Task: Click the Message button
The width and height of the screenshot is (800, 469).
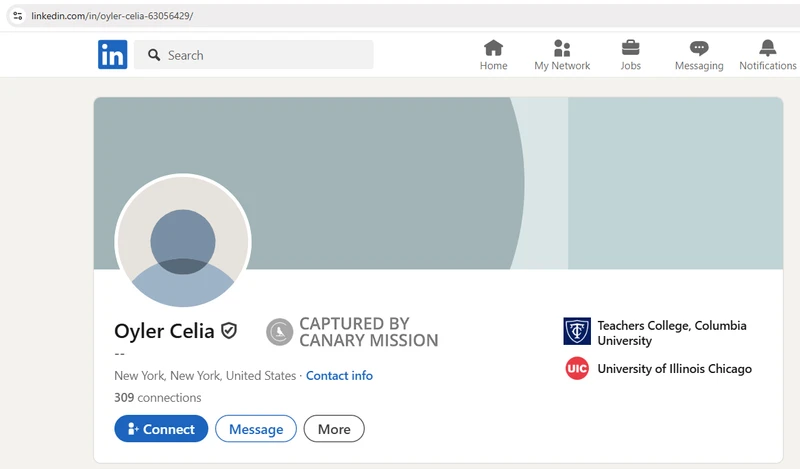Action: [256, 429]
